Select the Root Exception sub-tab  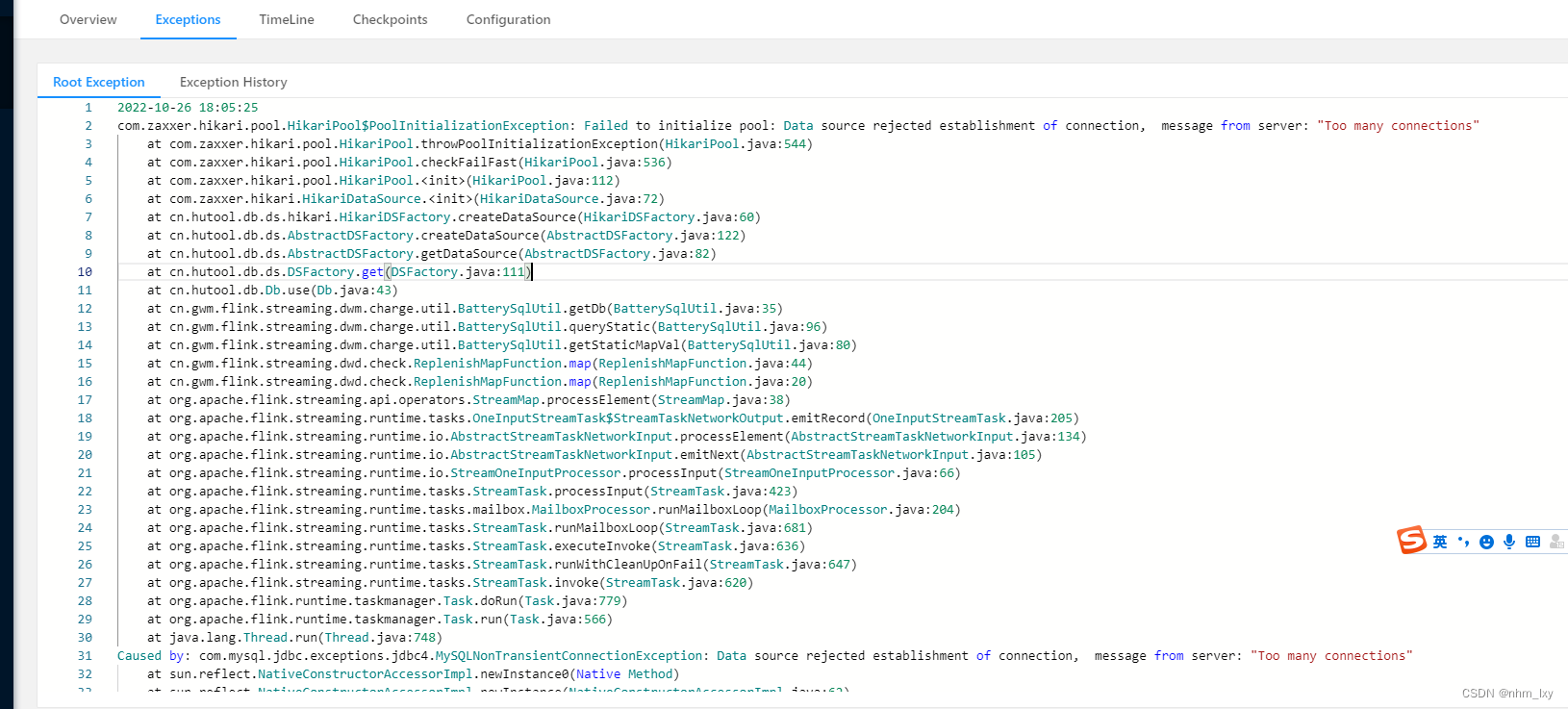(x=99, y=82)
